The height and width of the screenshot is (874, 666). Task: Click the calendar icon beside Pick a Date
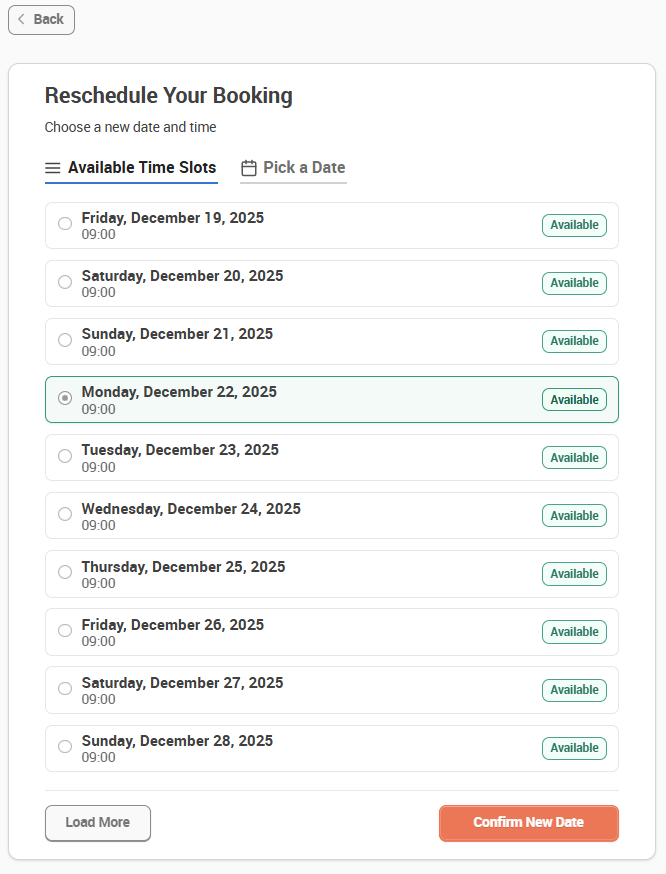pos(249,168)
